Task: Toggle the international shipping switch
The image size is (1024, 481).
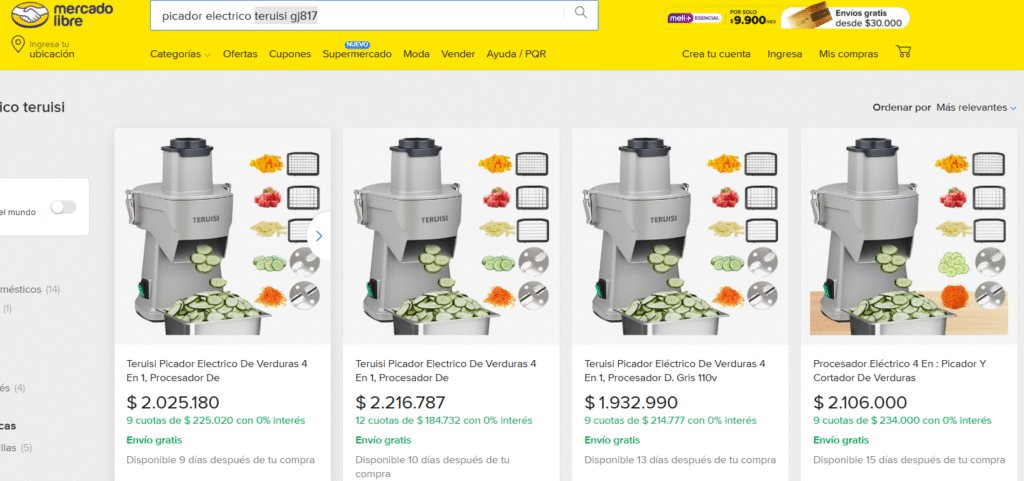Action: click(x=63, y=207)
